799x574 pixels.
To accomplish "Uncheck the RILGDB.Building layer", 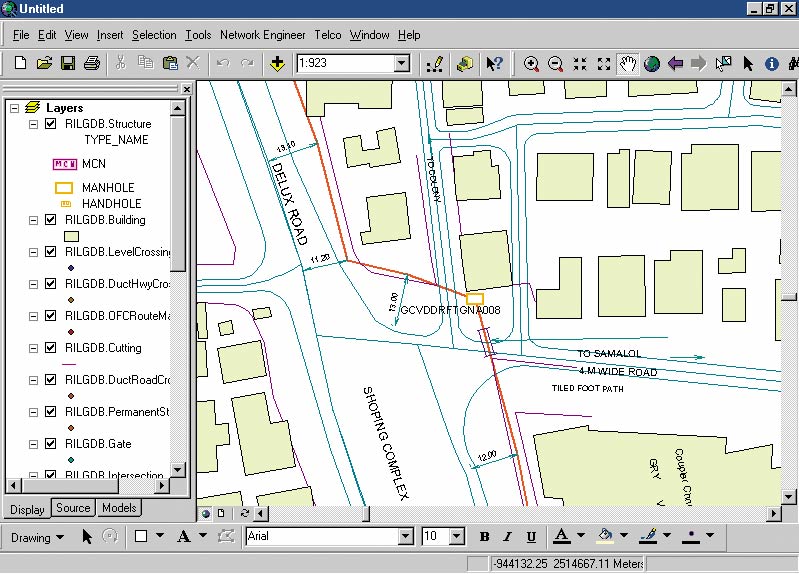I will (x=51, y=220).
